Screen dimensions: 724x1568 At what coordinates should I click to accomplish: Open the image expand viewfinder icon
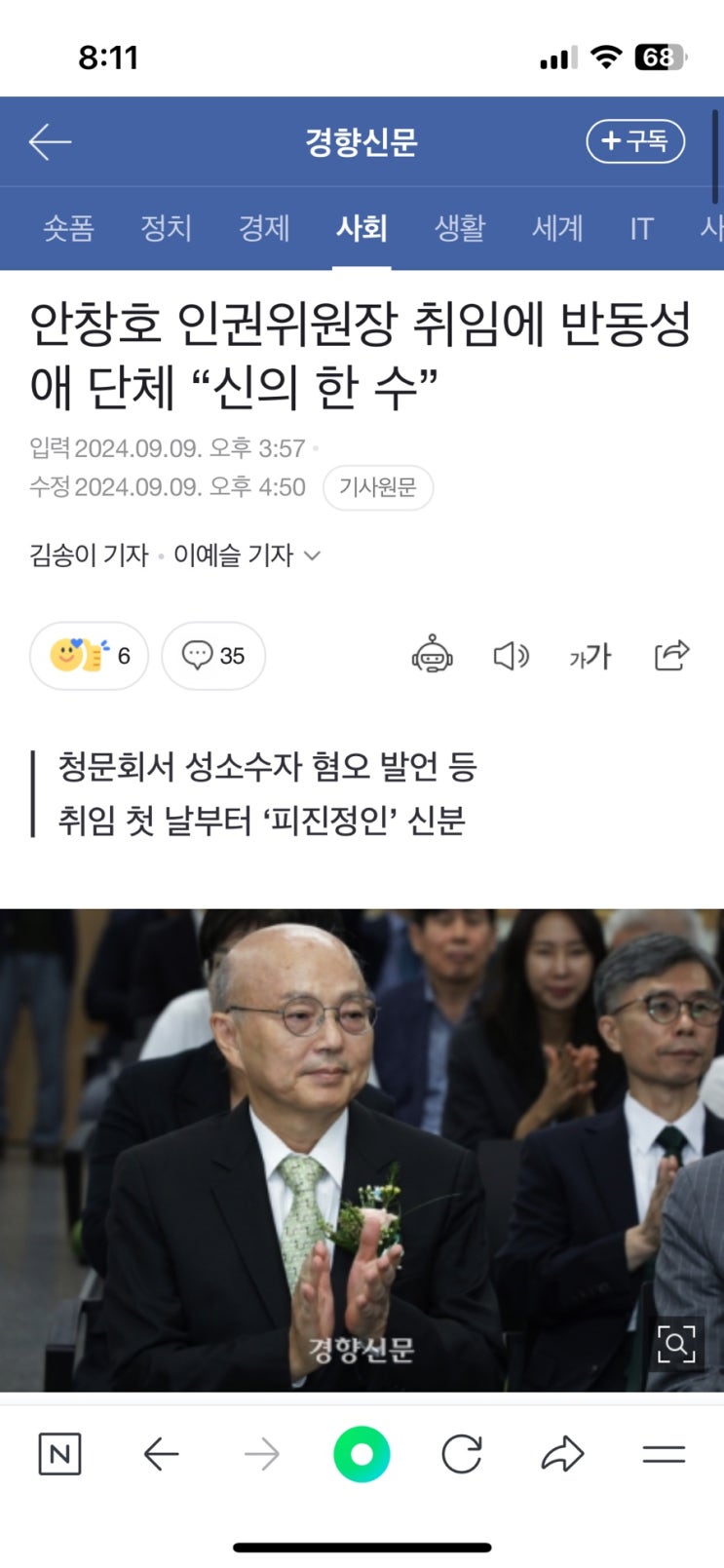(x=676, y=1345)
